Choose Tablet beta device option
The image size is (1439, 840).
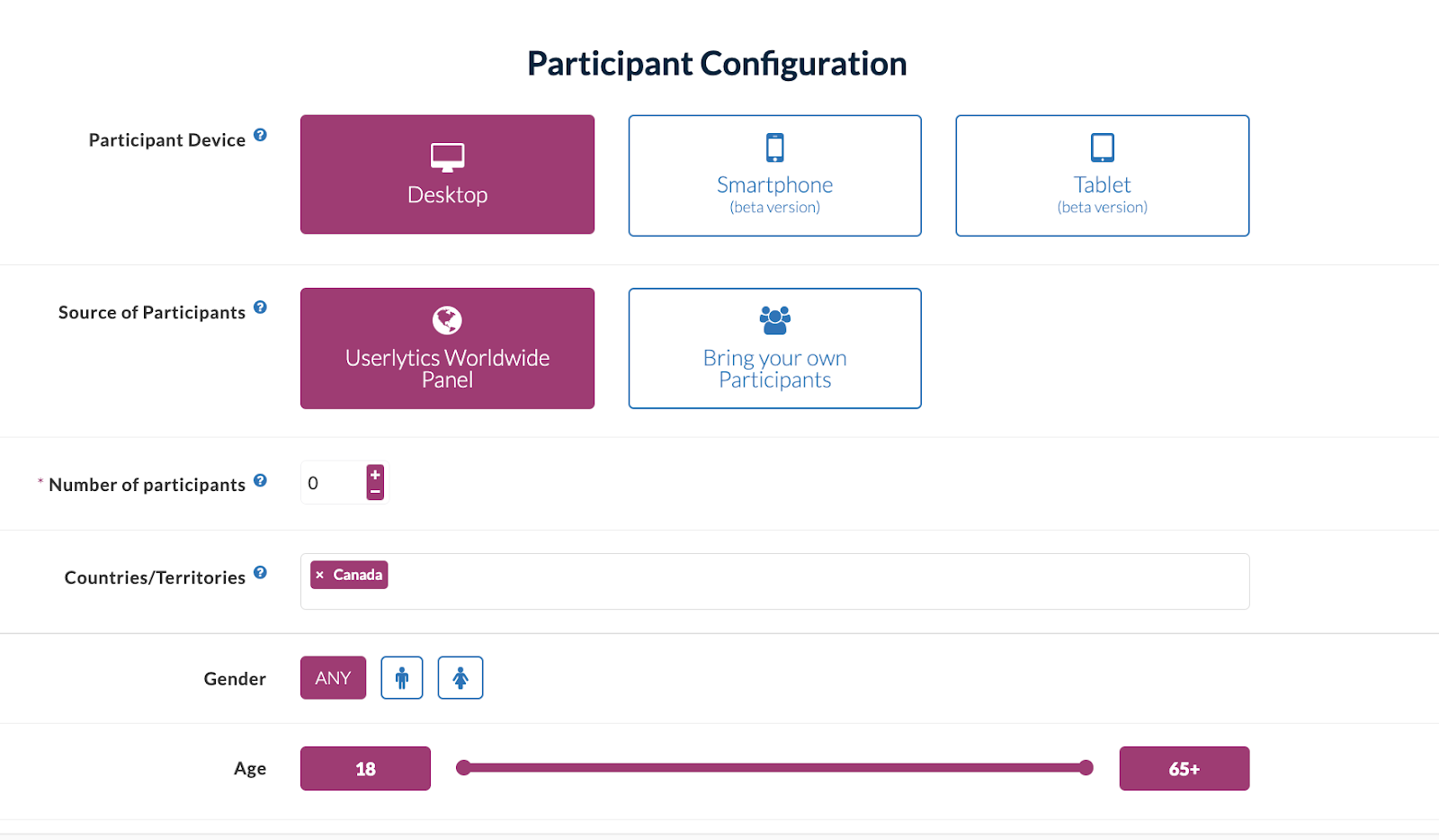click(1102, 175)
